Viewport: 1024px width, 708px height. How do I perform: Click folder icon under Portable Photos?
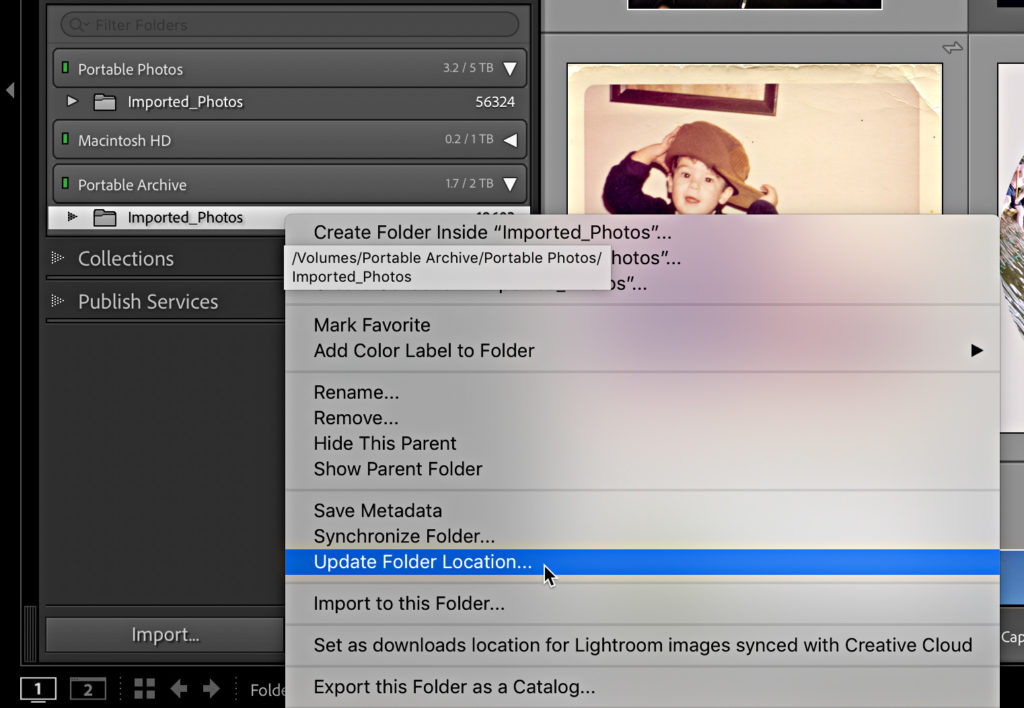[x=104, y=102]
